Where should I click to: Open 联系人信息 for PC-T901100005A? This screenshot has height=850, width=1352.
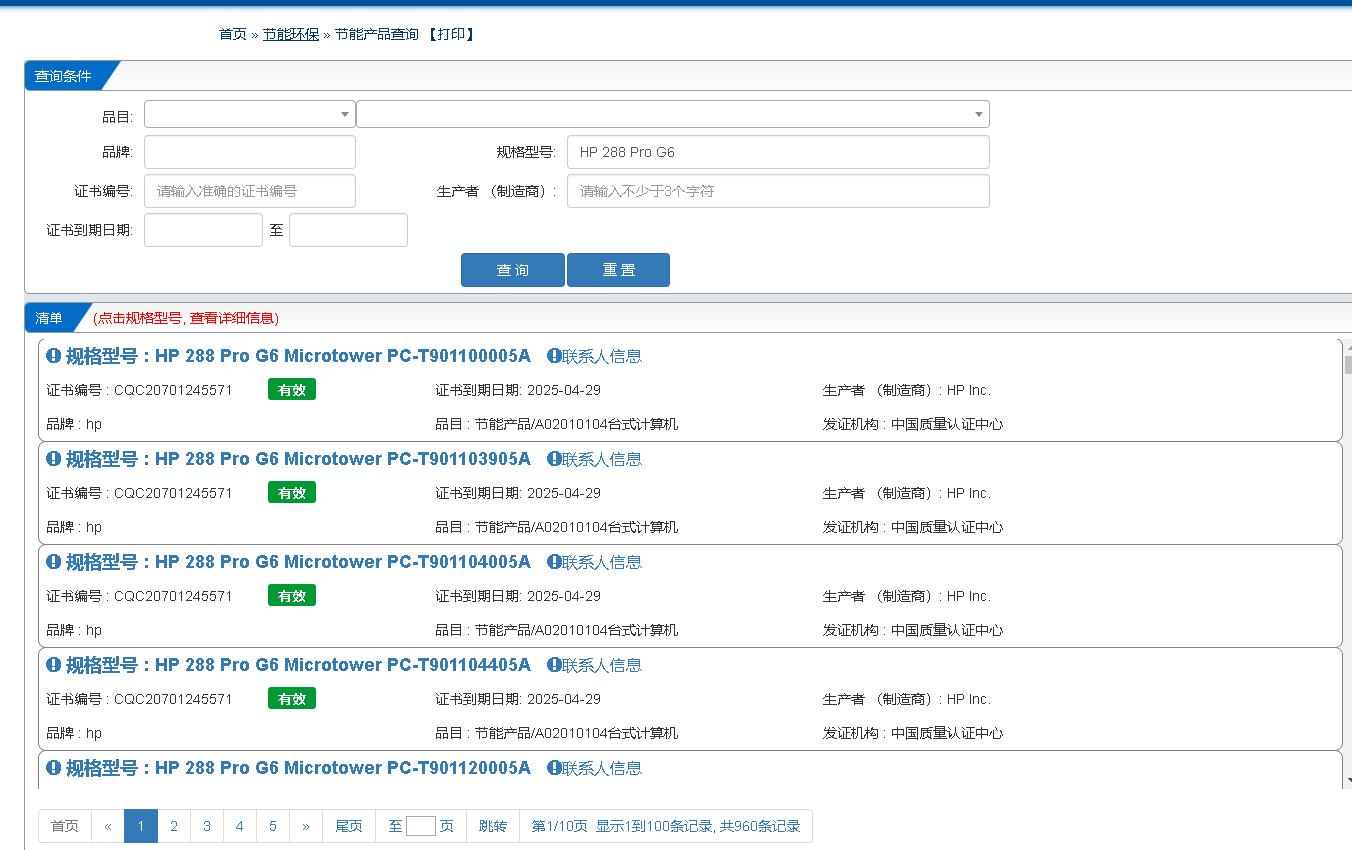(x=595, y=356)
